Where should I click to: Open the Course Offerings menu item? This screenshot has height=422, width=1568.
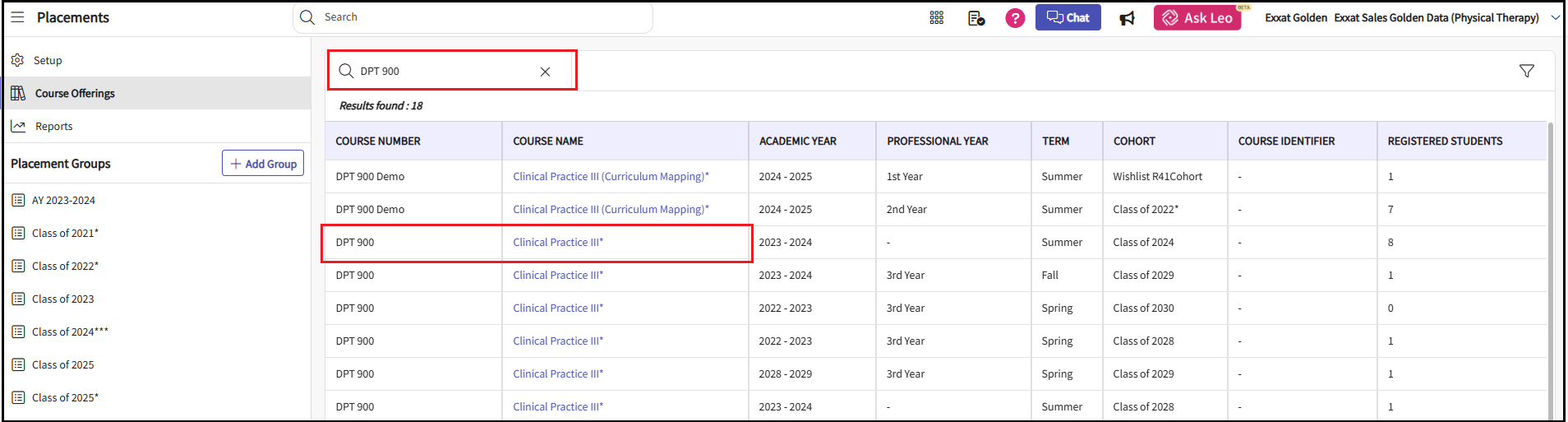tap(75, 93)
